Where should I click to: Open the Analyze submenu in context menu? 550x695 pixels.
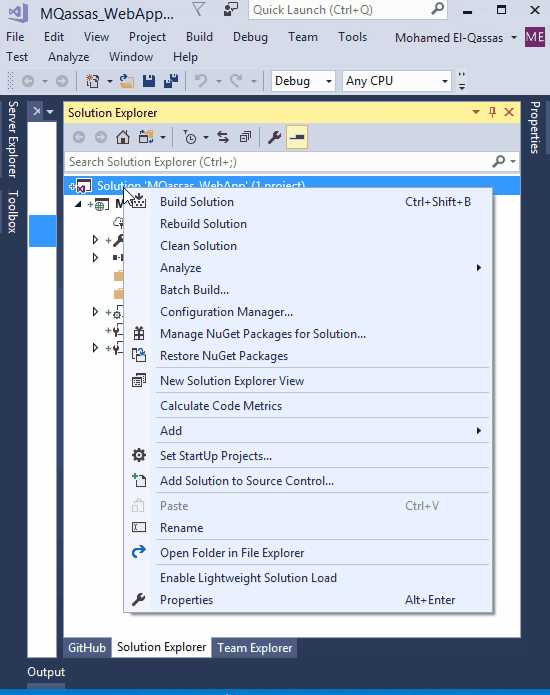tap(308, 268)
